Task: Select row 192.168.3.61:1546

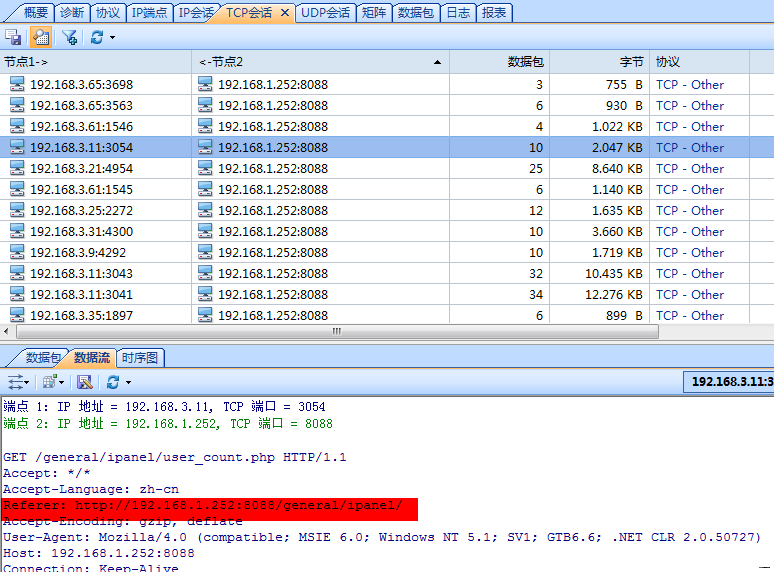Action: [x=387, y=126]
